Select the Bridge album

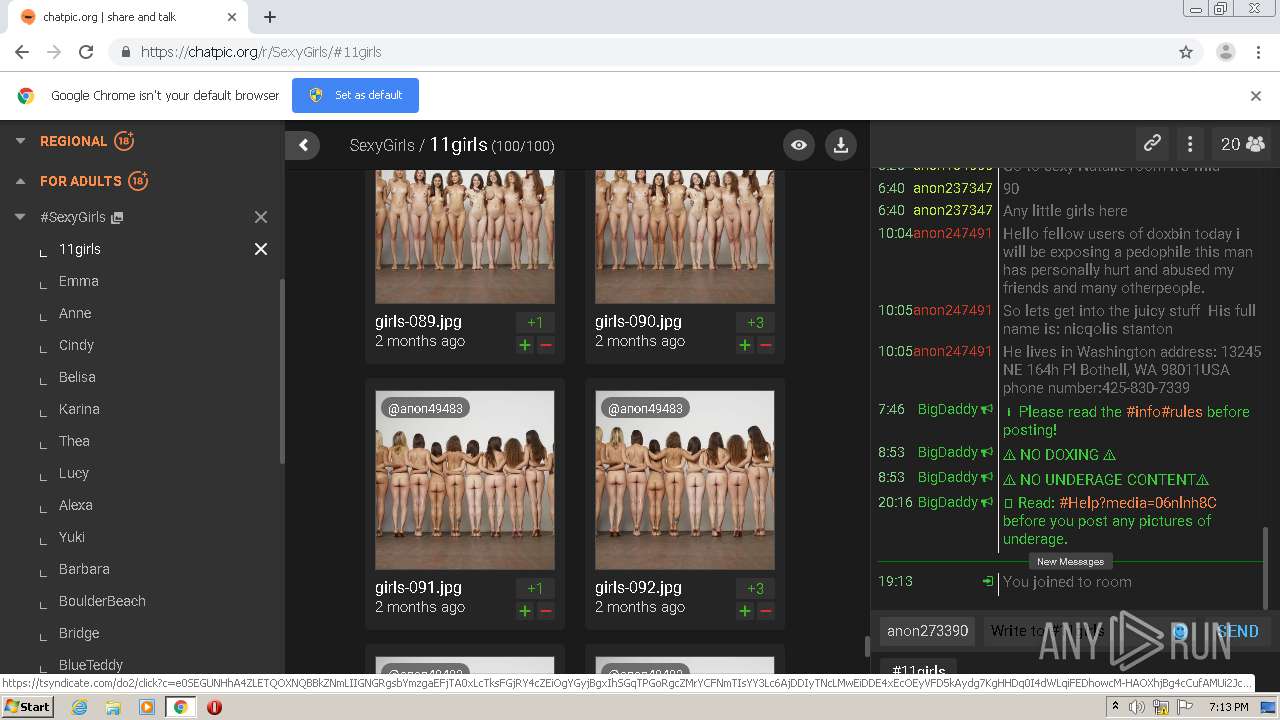[x=79, y=633]
